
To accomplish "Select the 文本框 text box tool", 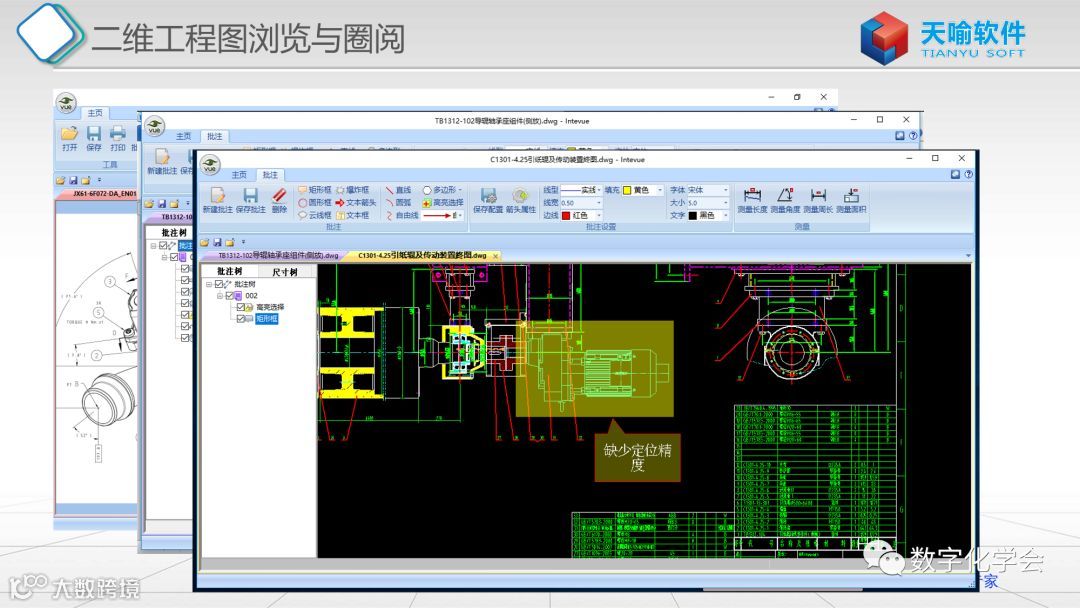I will tap(353, 215).
